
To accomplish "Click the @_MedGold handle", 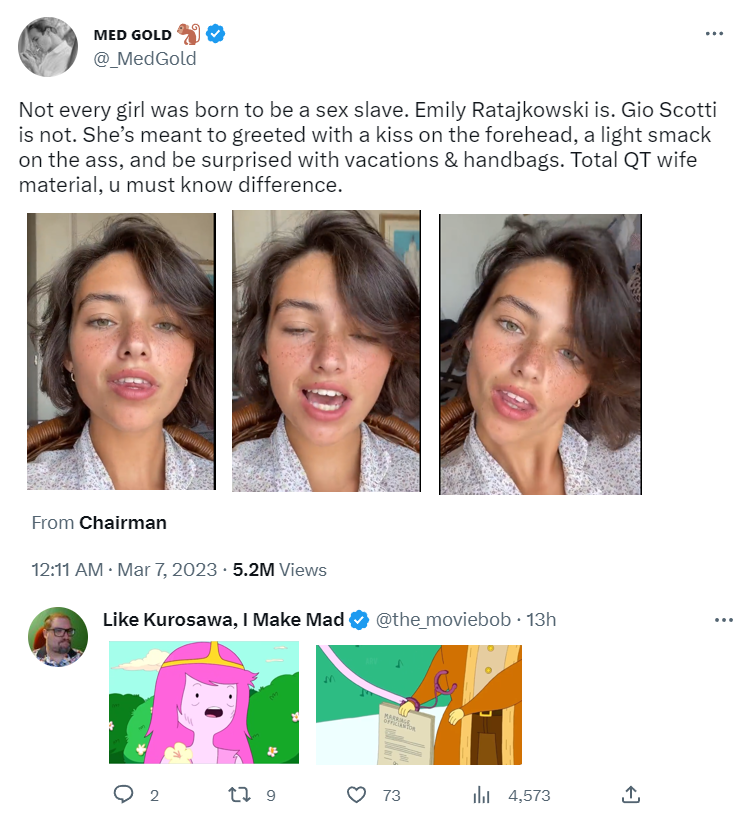I will pos(144,58).
